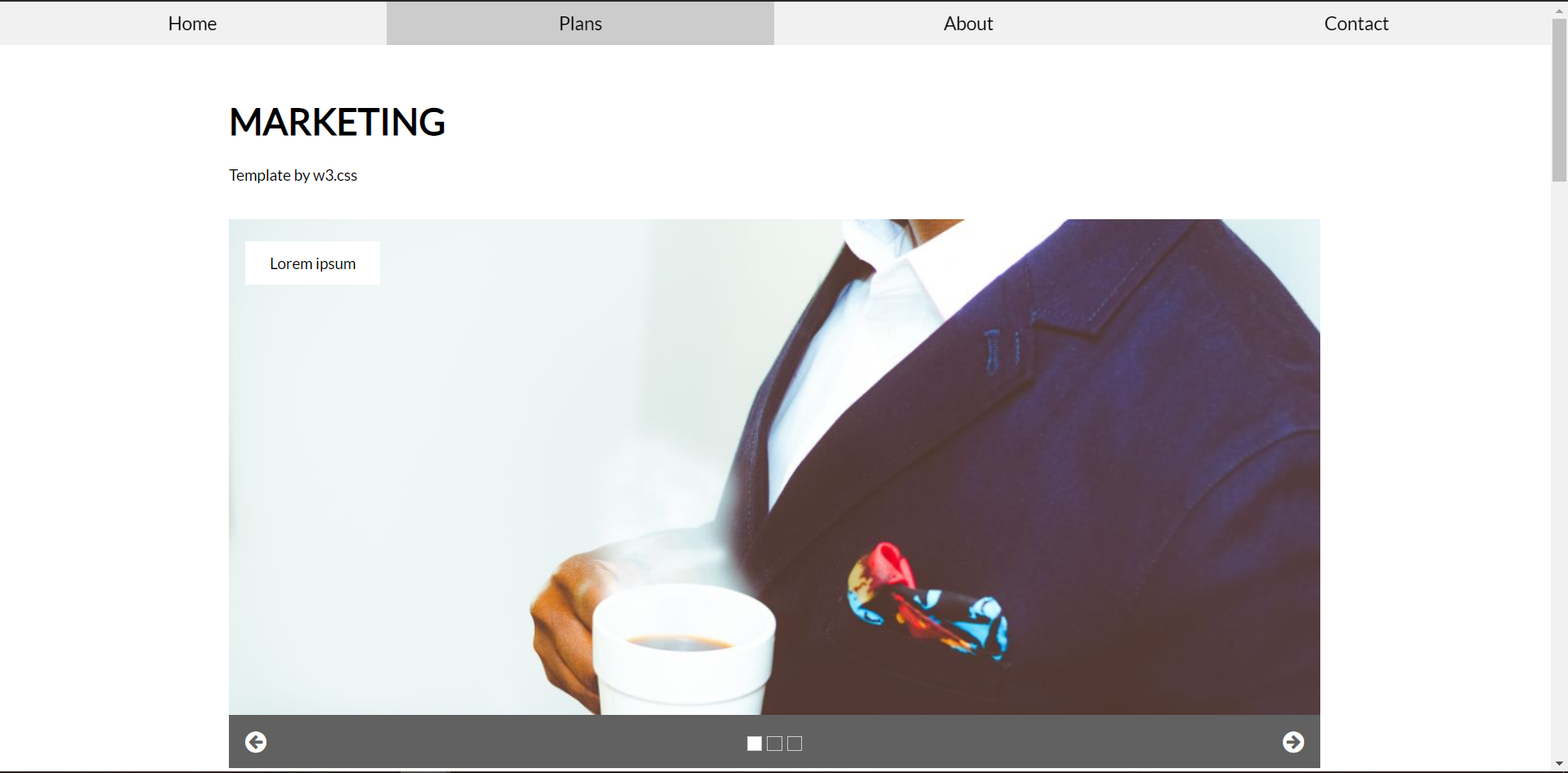Click the coffee cup in slideshow photo
This screenshot has height=773, width=1568.
(x=683, y=650)
